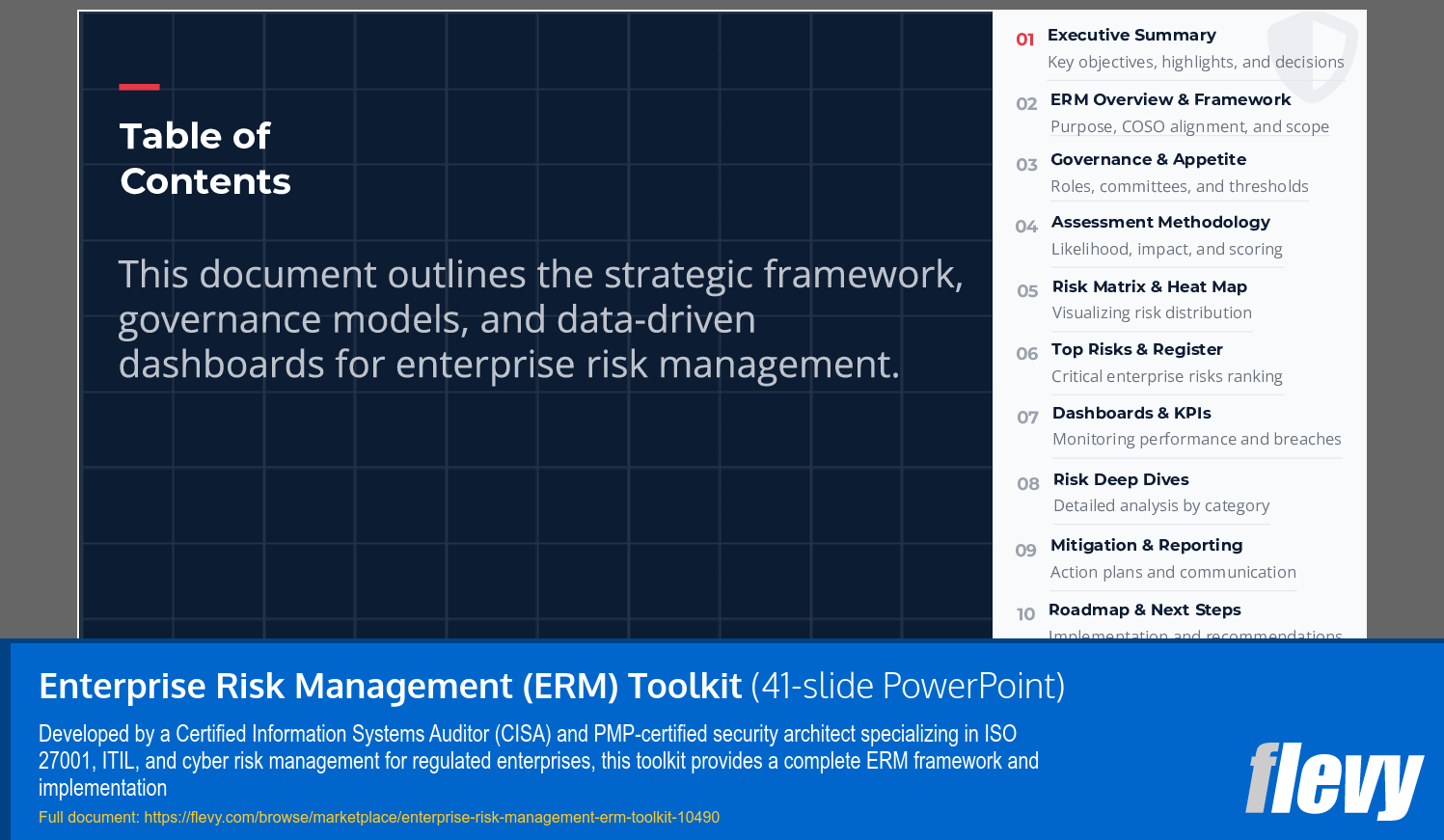Select Assessment Methodology in the contents list
The height and width of the screenshot is (840, 1444).
pyautogui.click(x=1160, y=222)
